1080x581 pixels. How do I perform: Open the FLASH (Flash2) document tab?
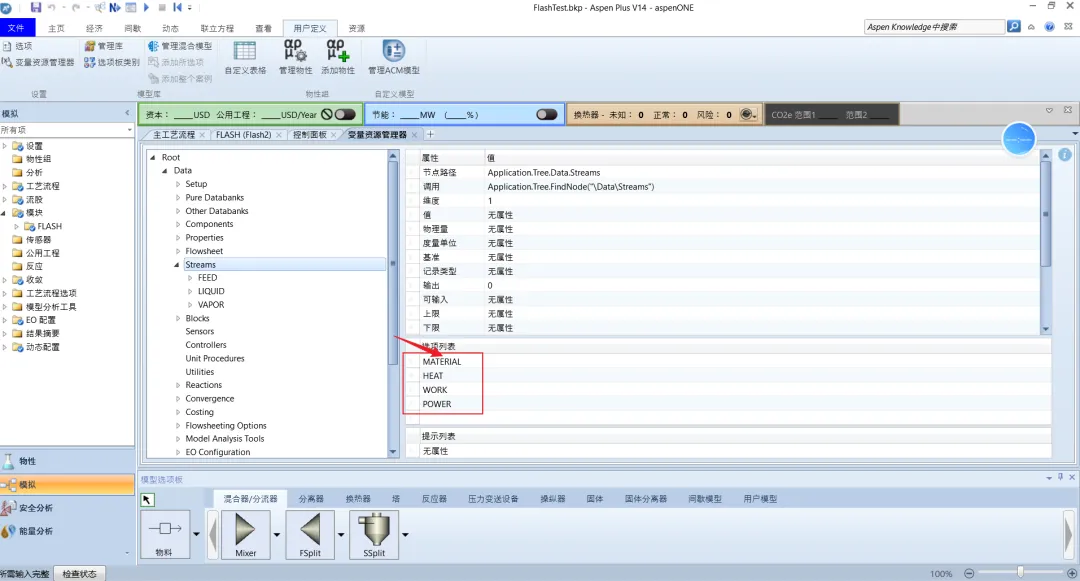tap(244, 135)
